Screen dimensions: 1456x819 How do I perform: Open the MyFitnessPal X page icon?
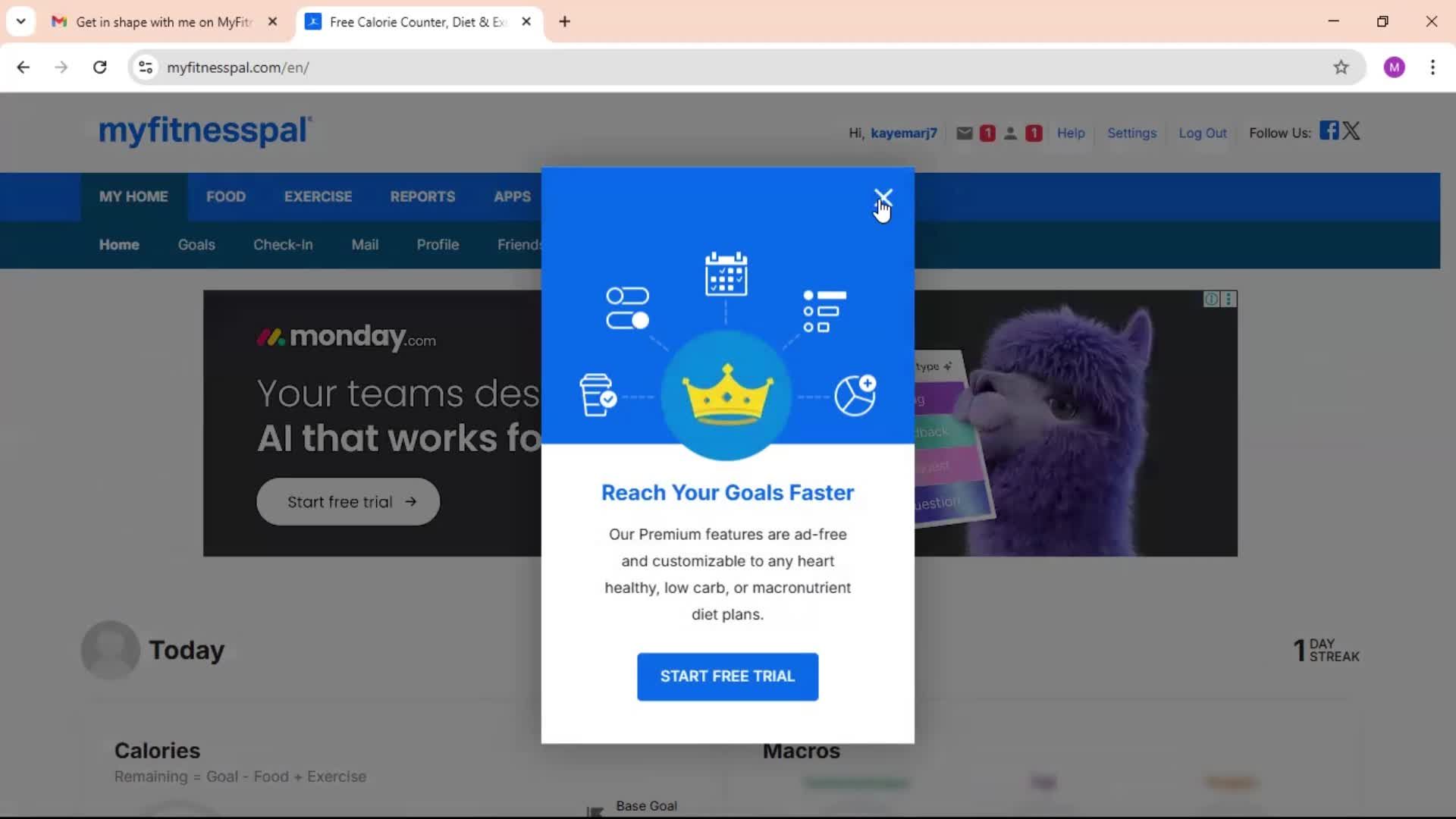[x=1351, y=130]
